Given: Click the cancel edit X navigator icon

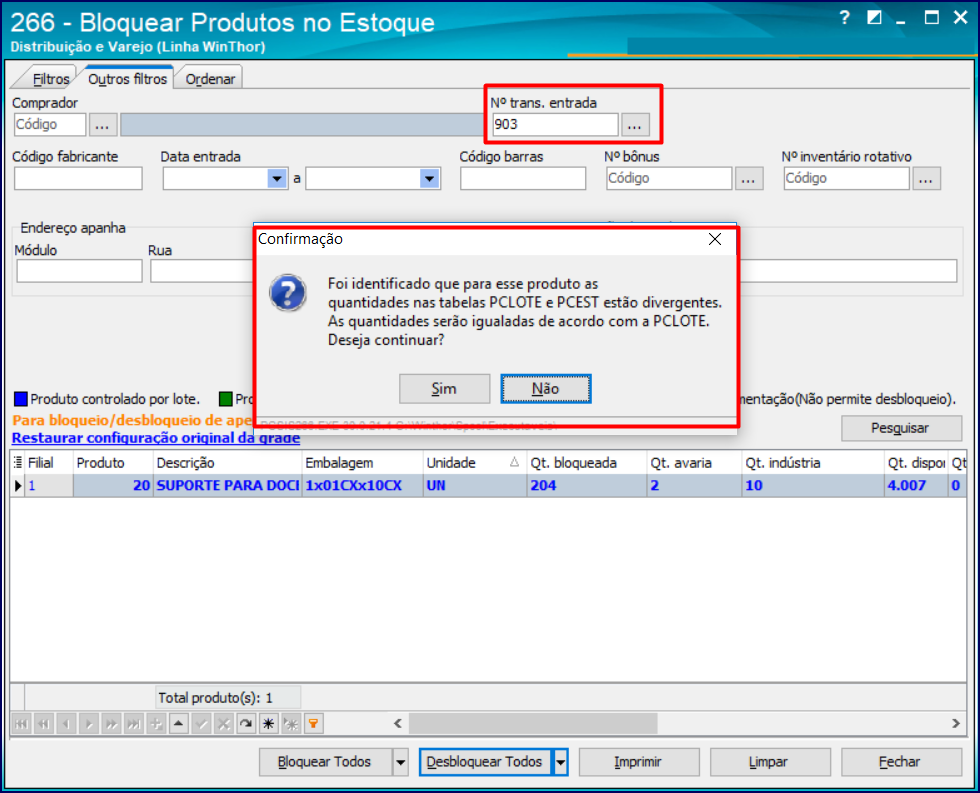Looking at the screenshot, I should [224, 724].
